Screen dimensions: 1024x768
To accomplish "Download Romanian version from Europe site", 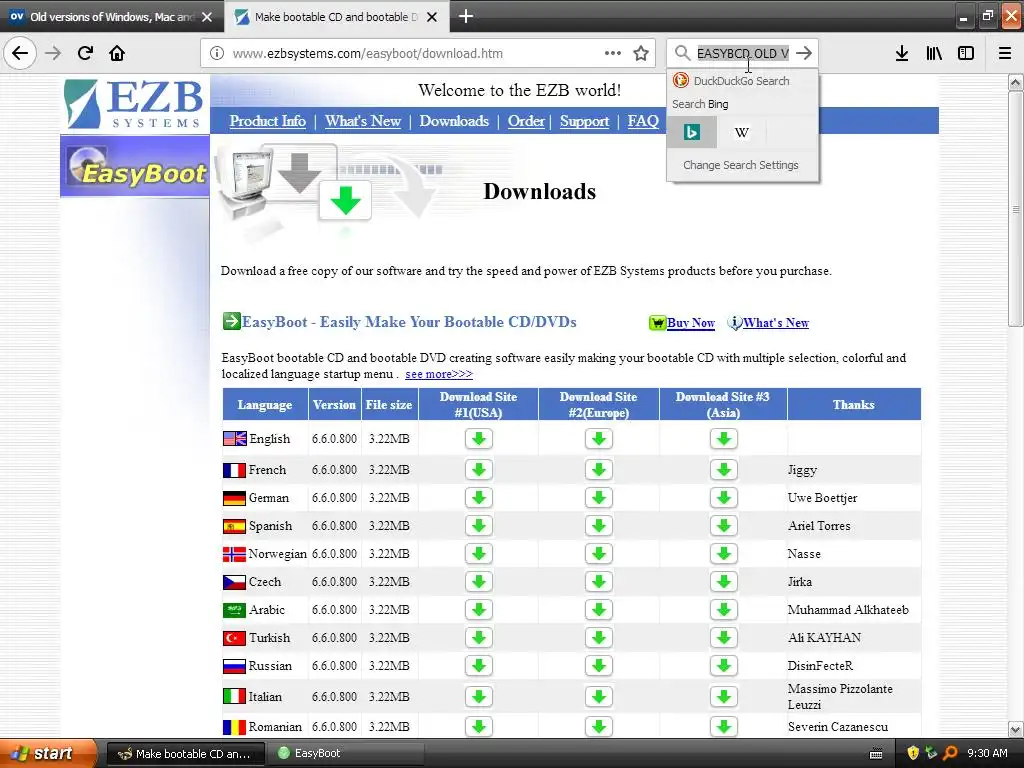I will [x=599, y=726].
